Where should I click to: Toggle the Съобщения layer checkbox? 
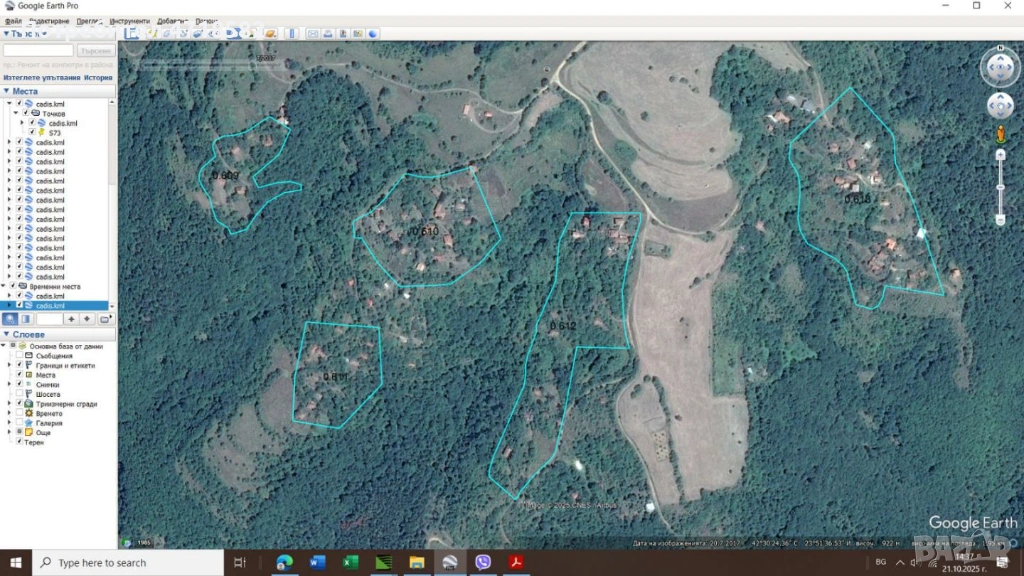point(19,356)
